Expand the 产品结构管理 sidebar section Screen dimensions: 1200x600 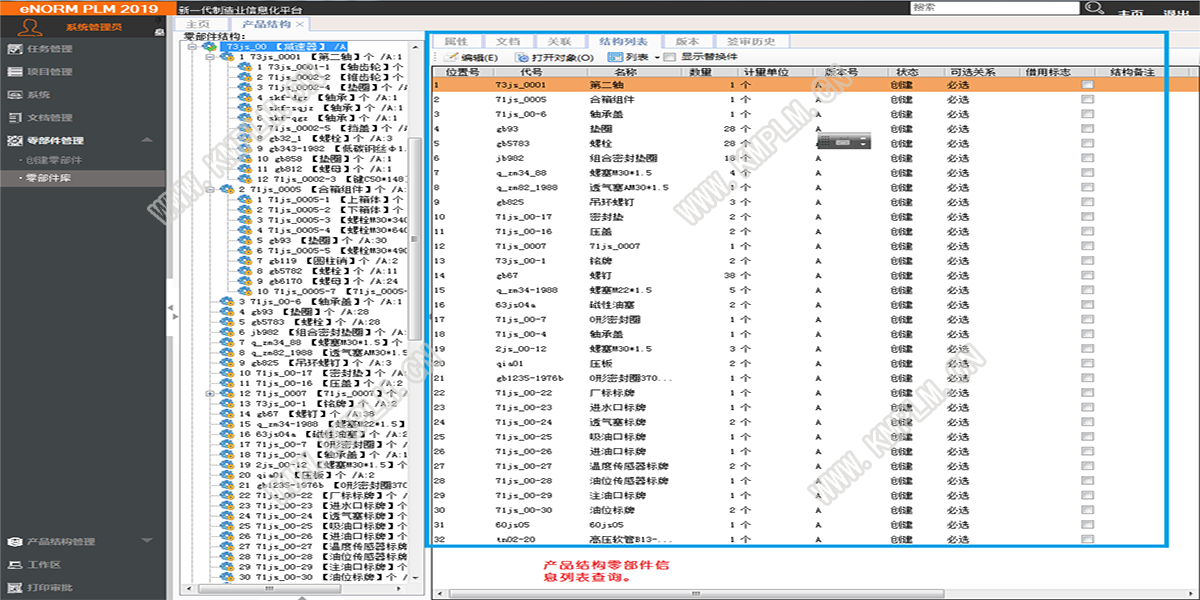pos(147,541)
